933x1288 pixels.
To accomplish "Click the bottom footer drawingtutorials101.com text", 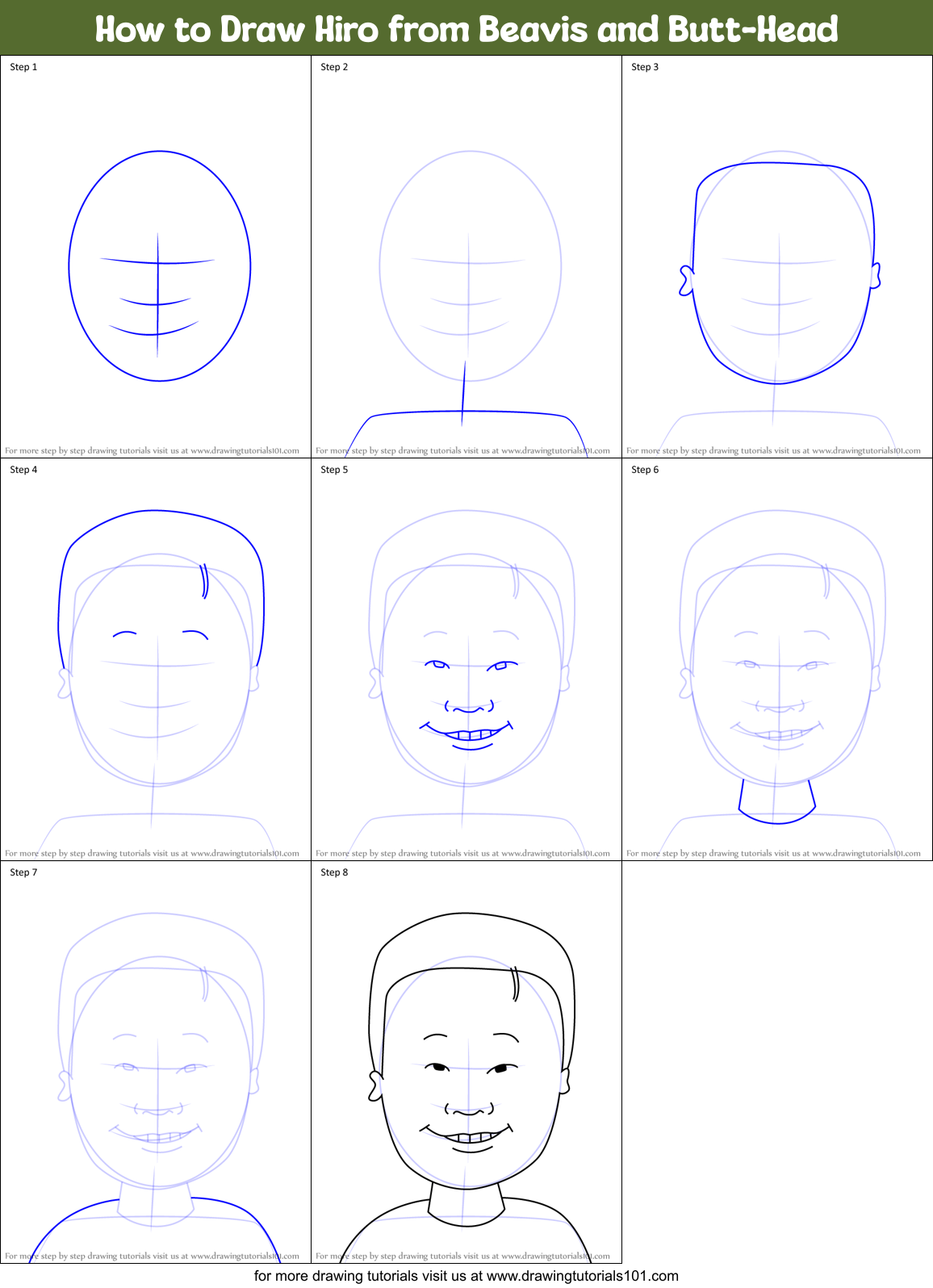I will click(x=466, y=1276).
